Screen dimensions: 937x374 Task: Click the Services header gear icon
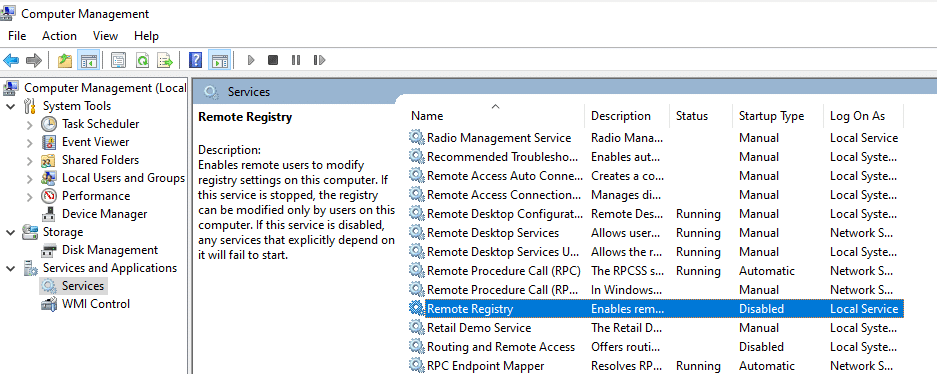(210, 91)
